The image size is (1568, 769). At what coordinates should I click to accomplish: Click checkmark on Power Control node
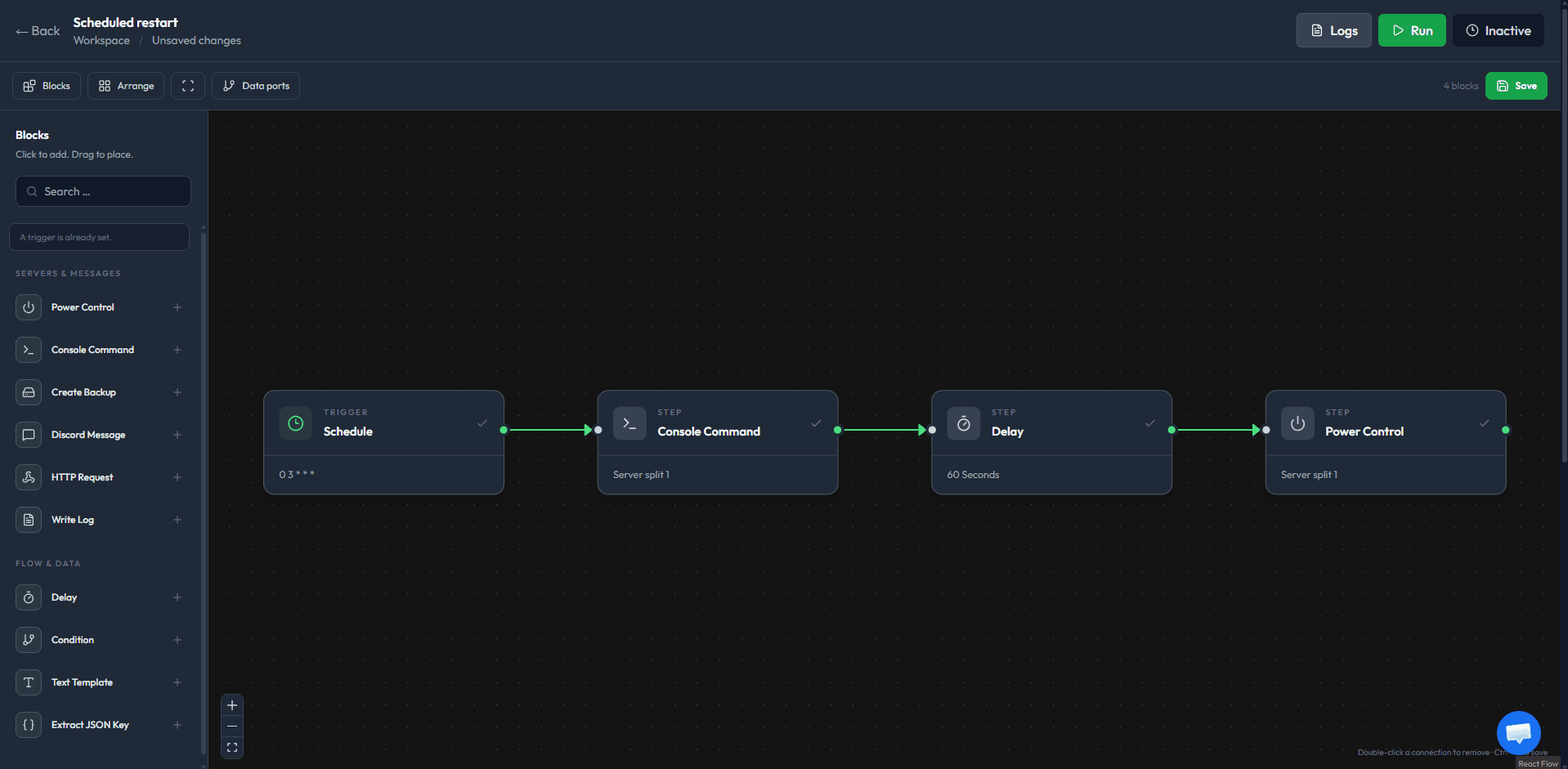click(x=1484, y=423)
